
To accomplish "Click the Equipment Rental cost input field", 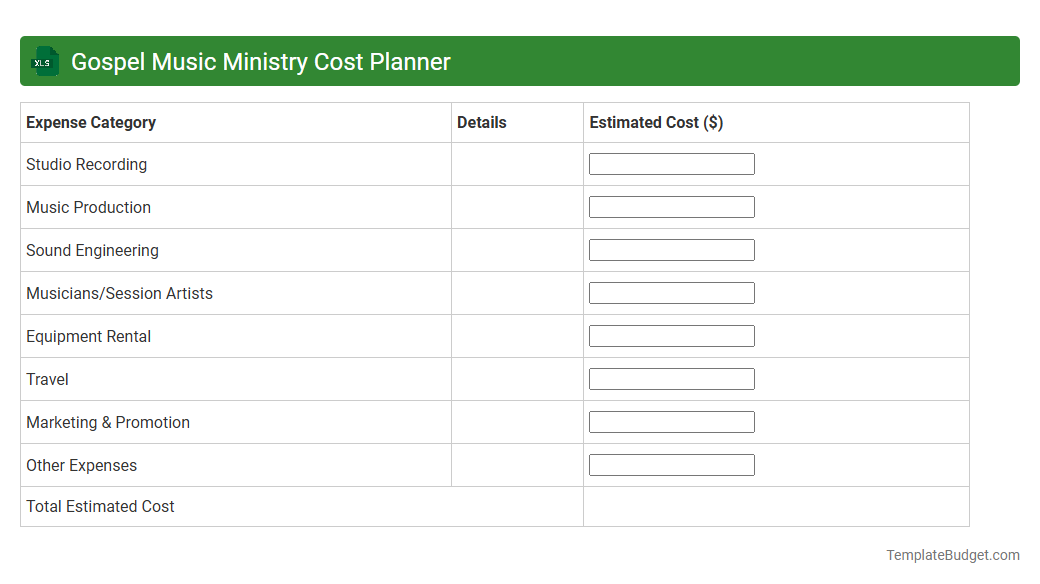I will click(x=672, y=335).
